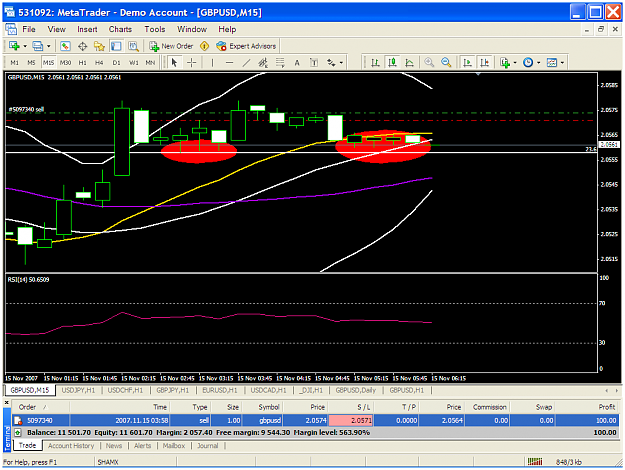Select M30 timeframe

click(65, 63)
